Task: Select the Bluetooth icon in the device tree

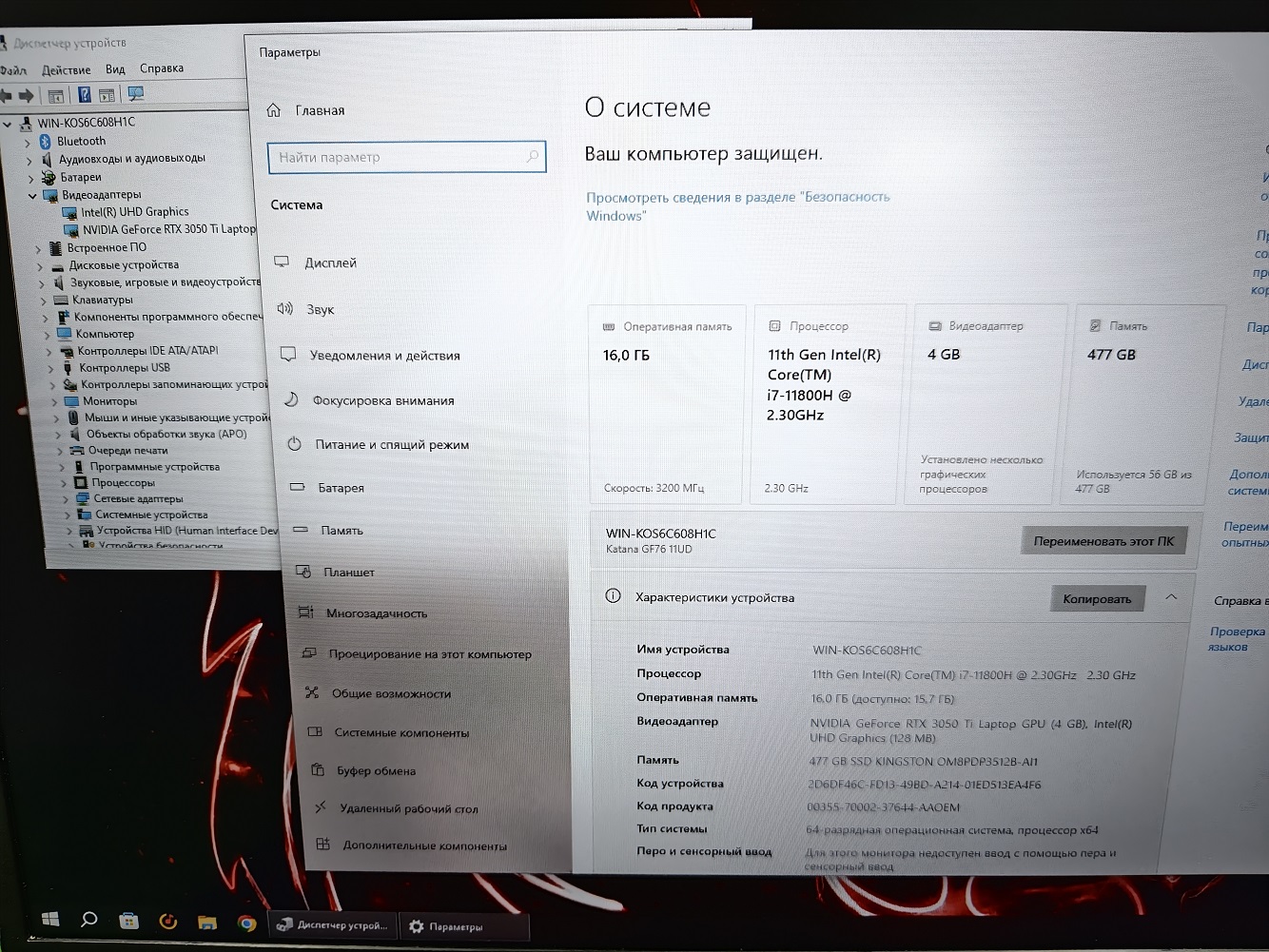Action: tap(44, 141)
